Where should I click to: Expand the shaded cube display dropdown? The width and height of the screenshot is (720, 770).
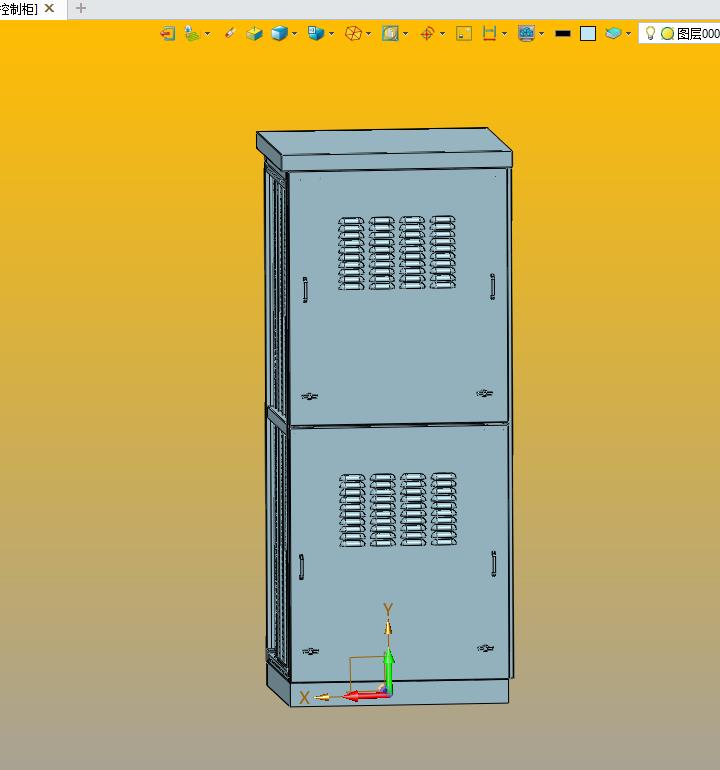295,34
